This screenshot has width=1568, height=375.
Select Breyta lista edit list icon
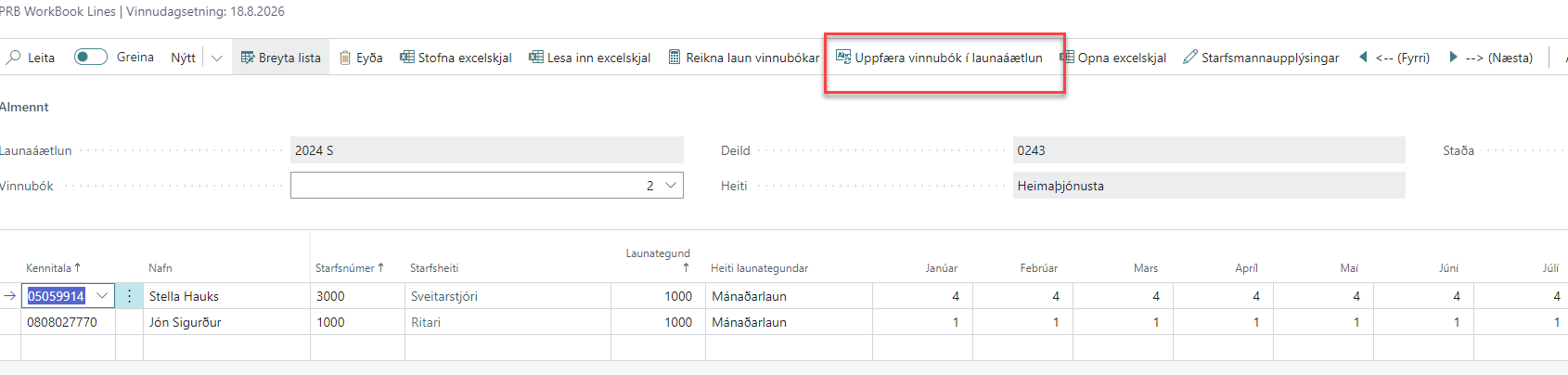[248, 58]
